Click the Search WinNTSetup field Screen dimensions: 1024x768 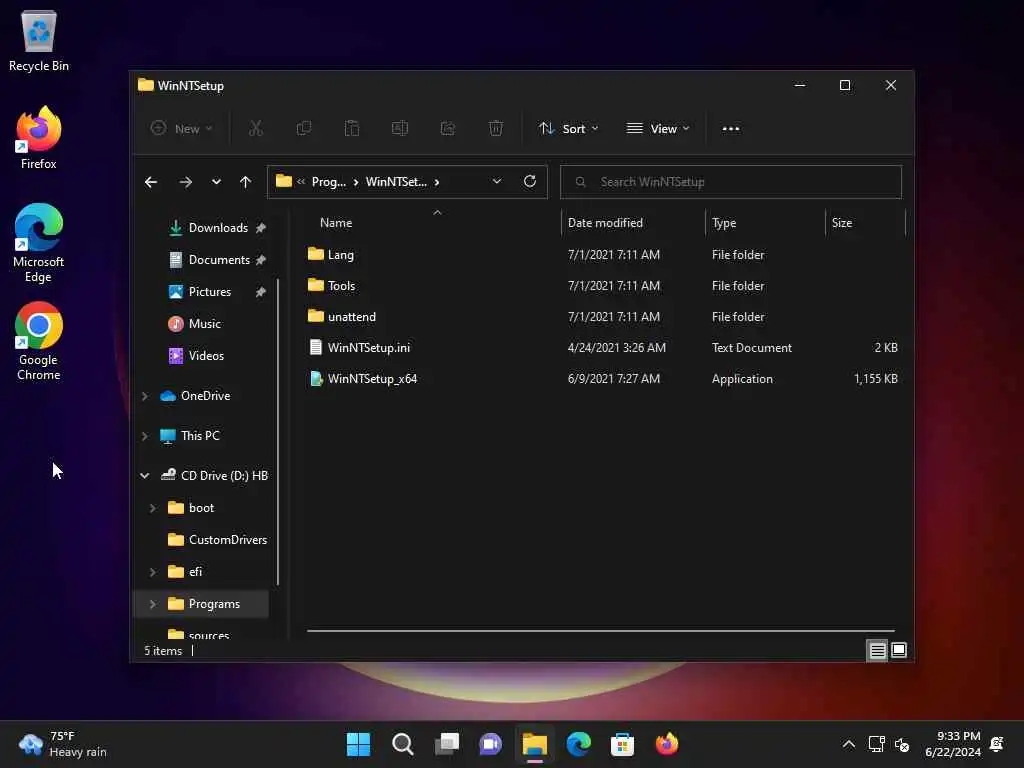pos(731,182)
